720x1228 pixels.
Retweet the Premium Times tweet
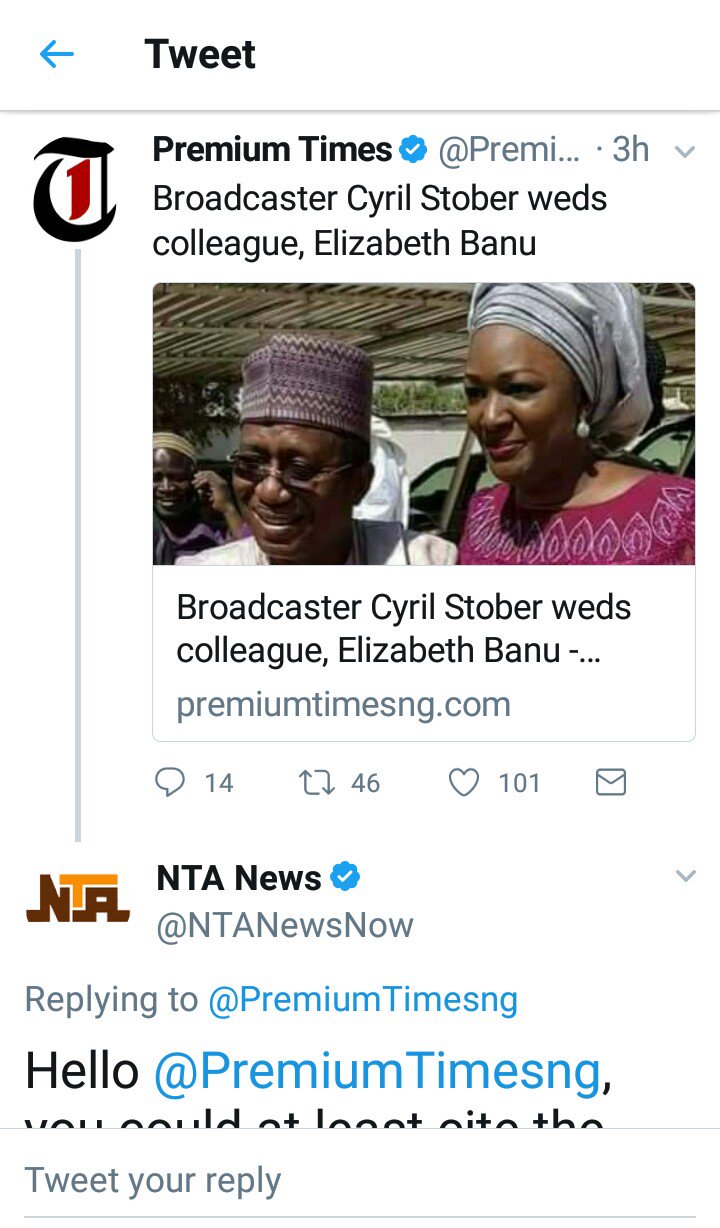click(317, 782)
